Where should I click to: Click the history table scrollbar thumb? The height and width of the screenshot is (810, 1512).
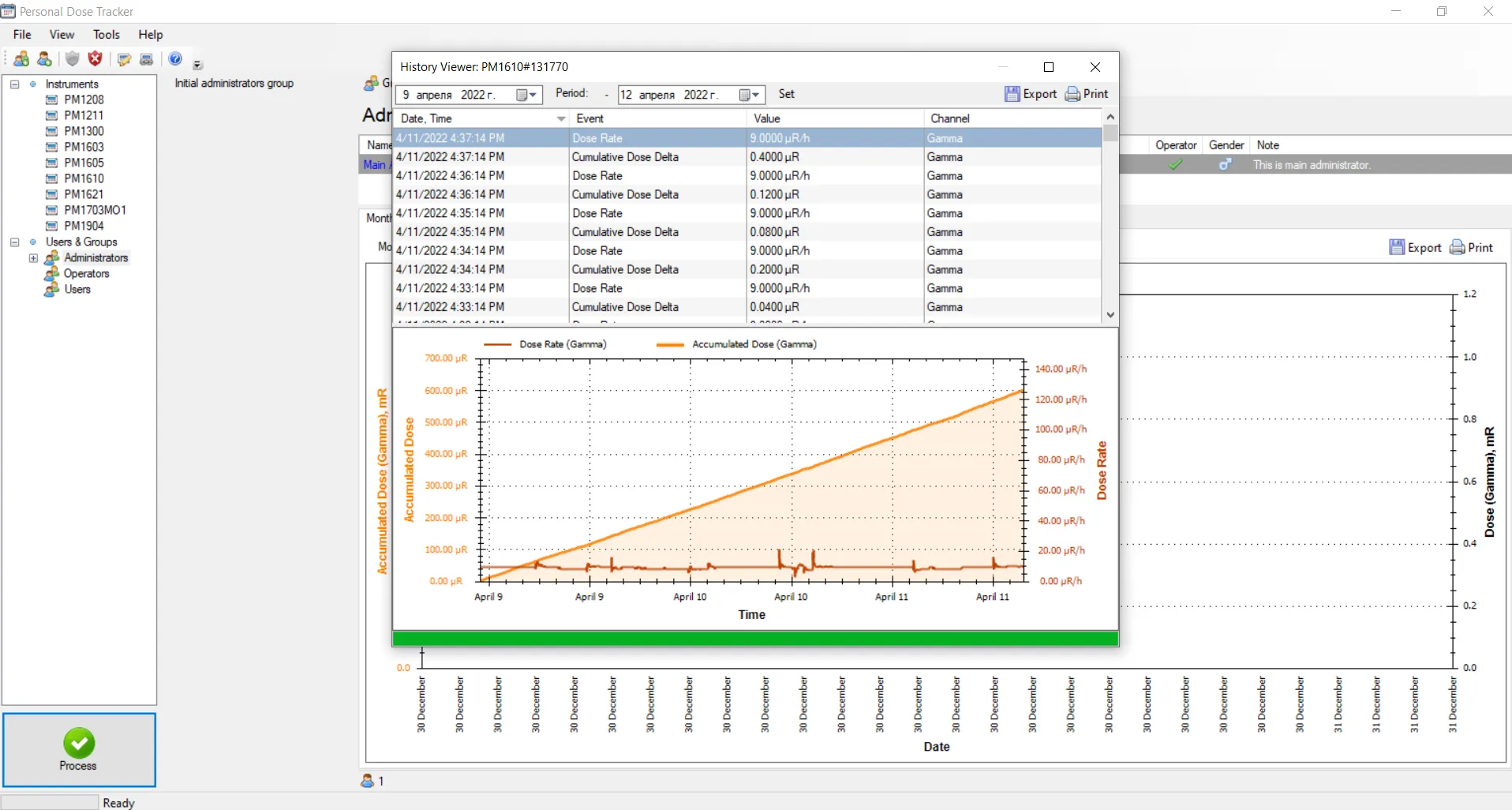click(1110, 133)
